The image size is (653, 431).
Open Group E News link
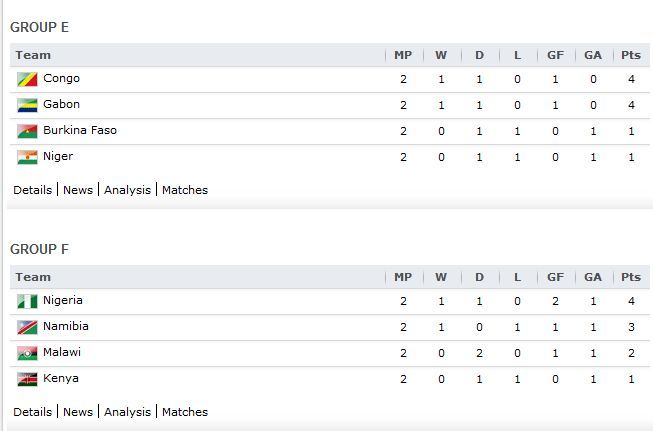tap(78, 190)
